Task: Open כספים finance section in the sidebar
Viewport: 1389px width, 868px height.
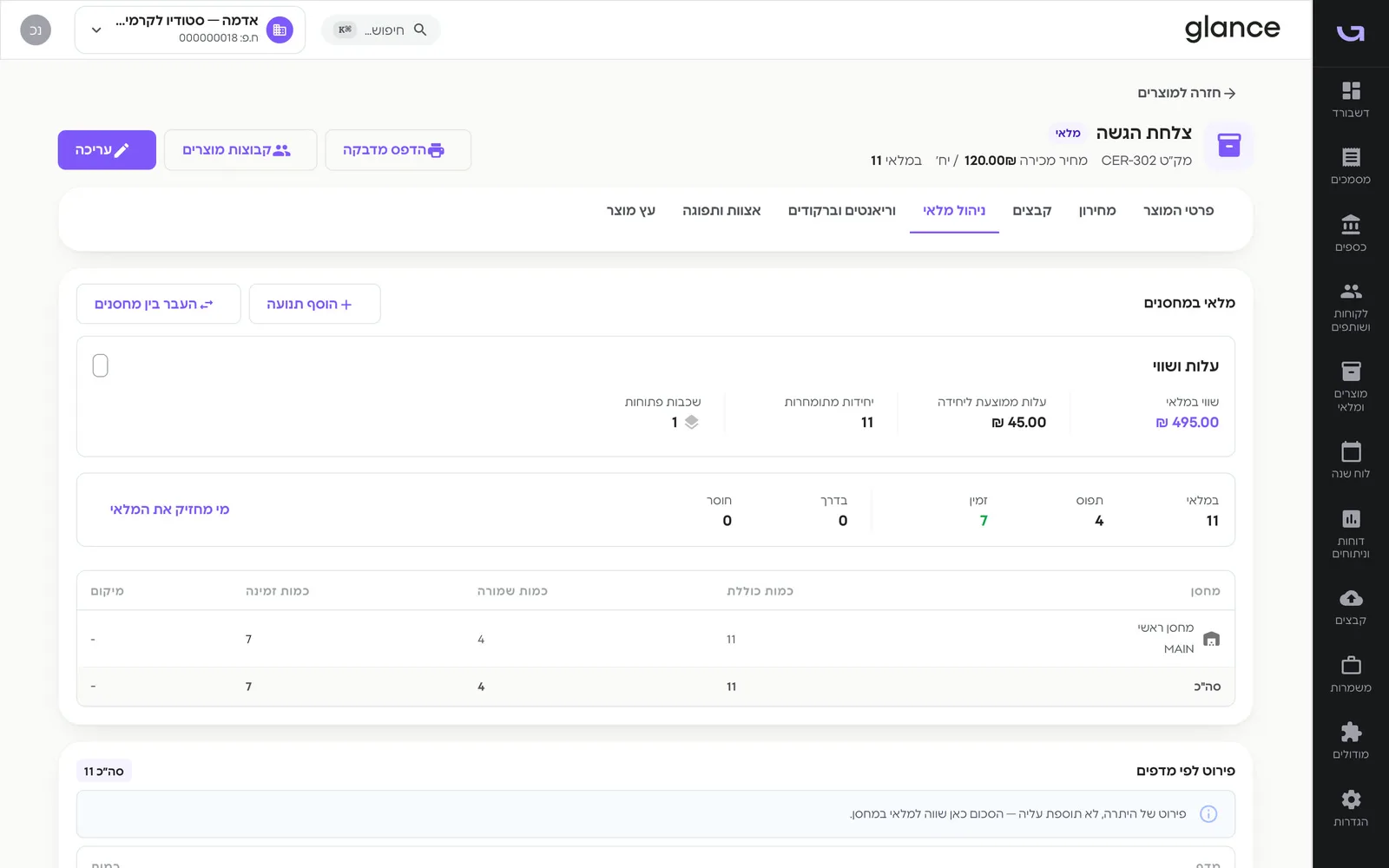Action: click(x=1351, y=233)
